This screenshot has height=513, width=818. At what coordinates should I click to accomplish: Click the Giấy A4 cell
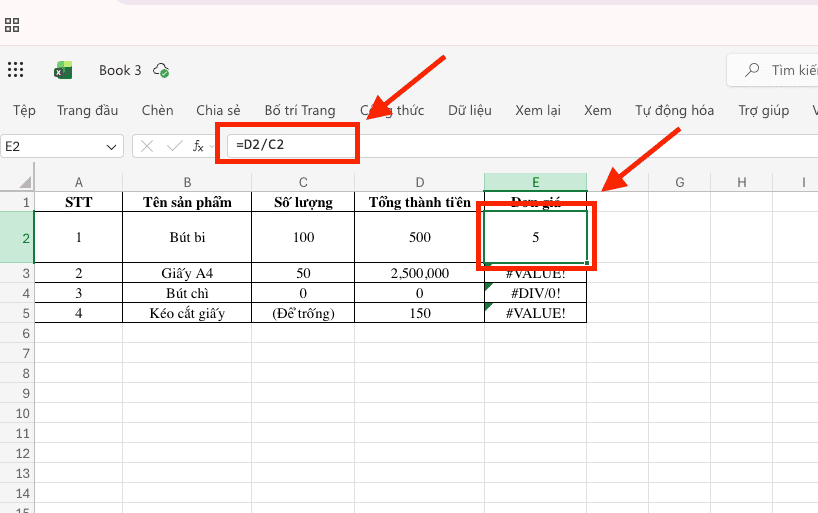pos(187,273)
